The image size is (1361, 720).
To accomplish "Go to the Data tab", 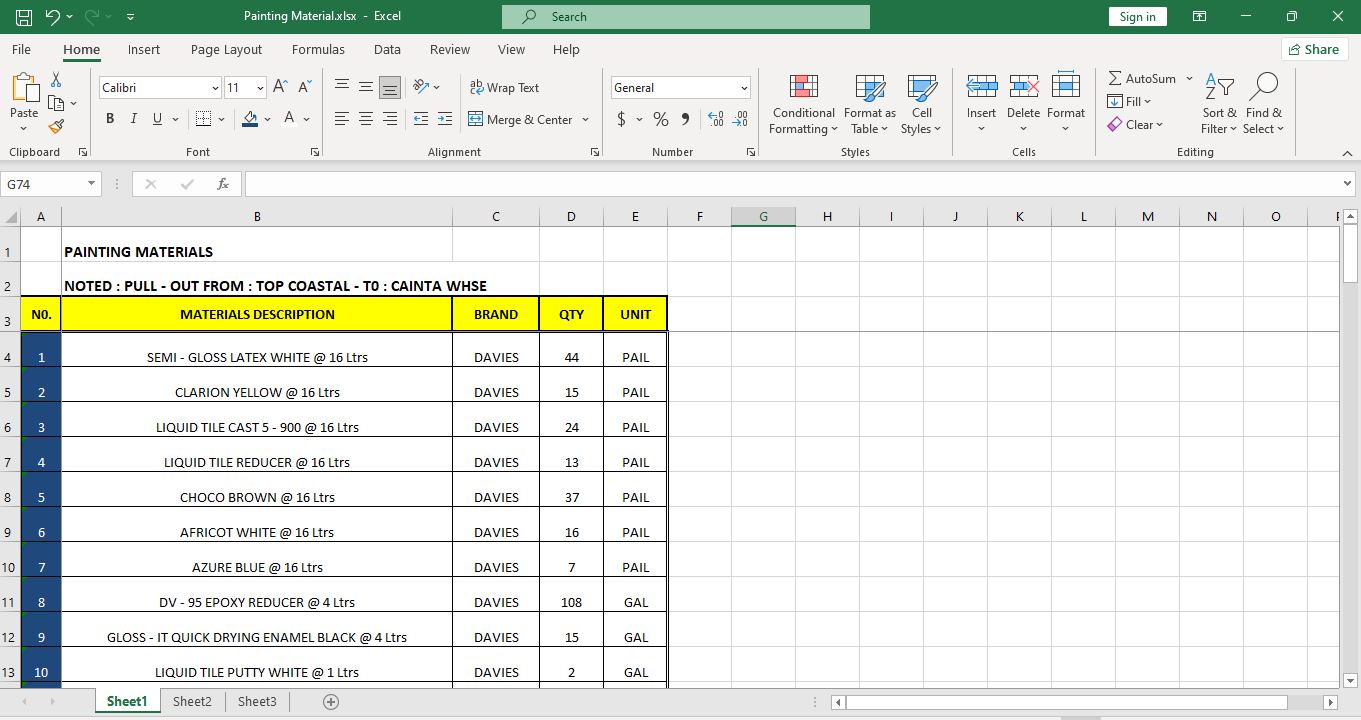I will click(387, 49).
